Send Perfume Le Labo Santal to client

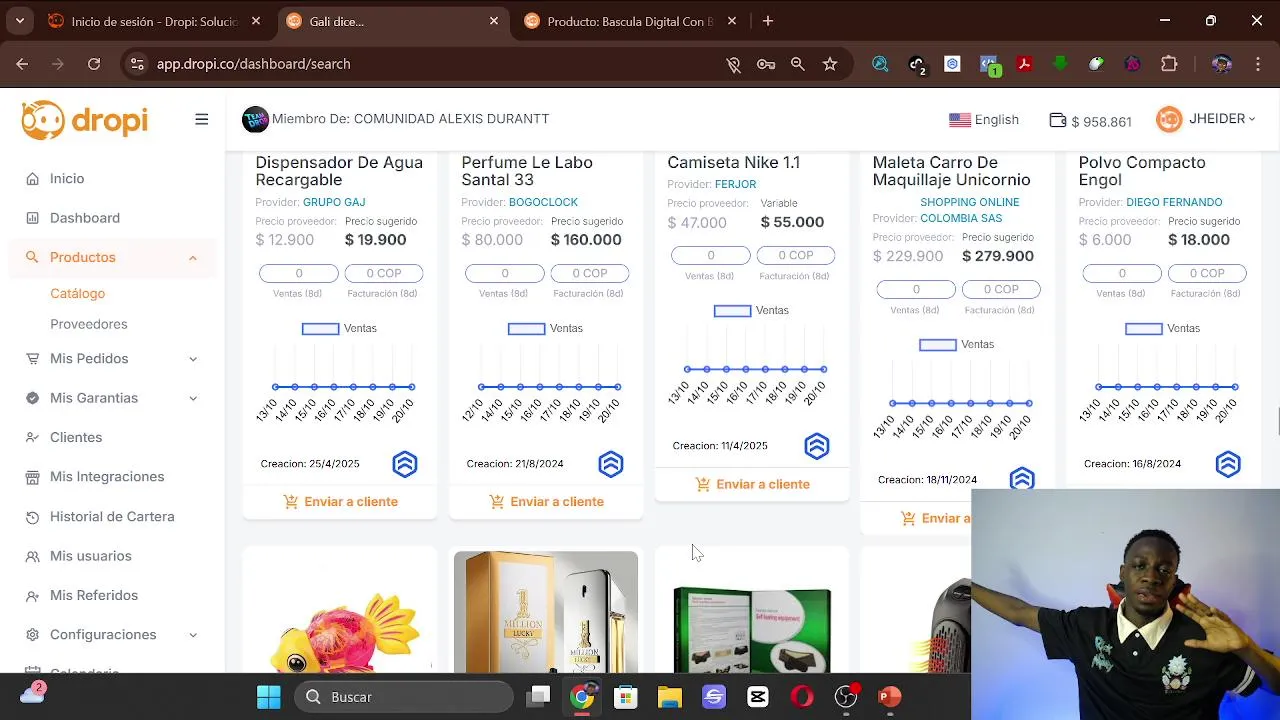point(546,502)
